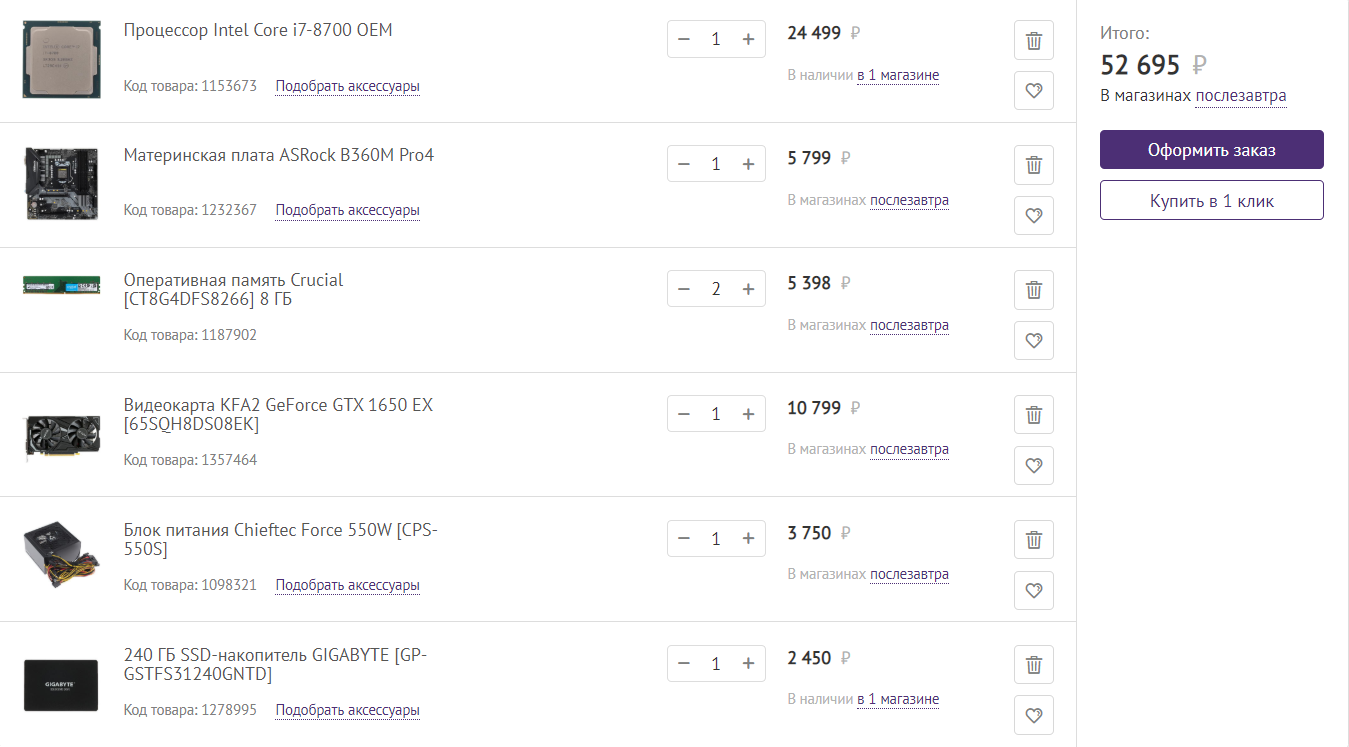Increase Crucial RAM quantity with plus

pos(748,289)
